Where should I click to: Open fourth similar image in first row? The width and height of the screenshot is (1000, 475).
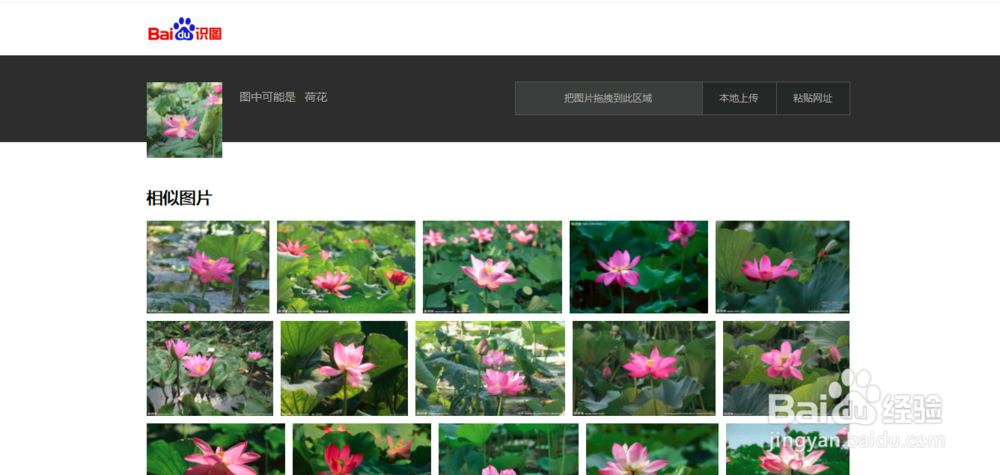tap(638, 267)
